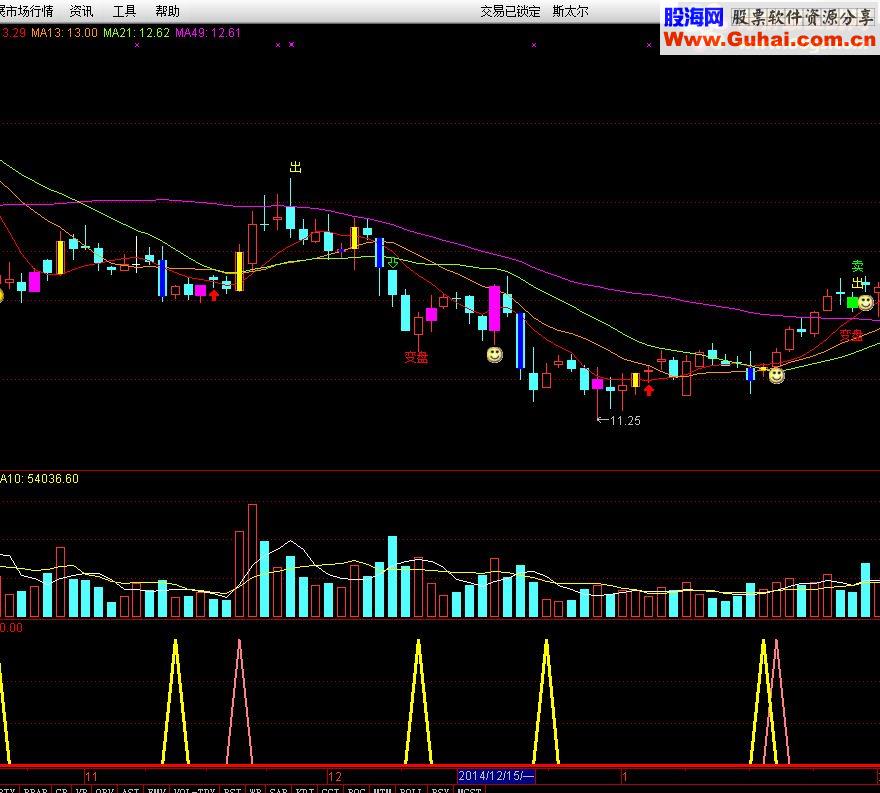Click the green square marker at right
This screenshot has width=880, height=793.
tap(852, 303)
